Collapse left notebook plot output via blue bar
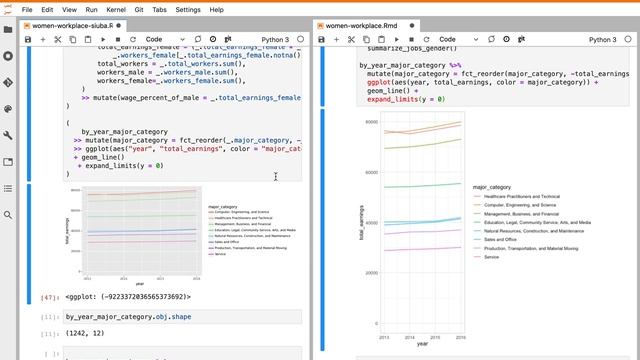This screenshot has height=360, width=640. 29,244
